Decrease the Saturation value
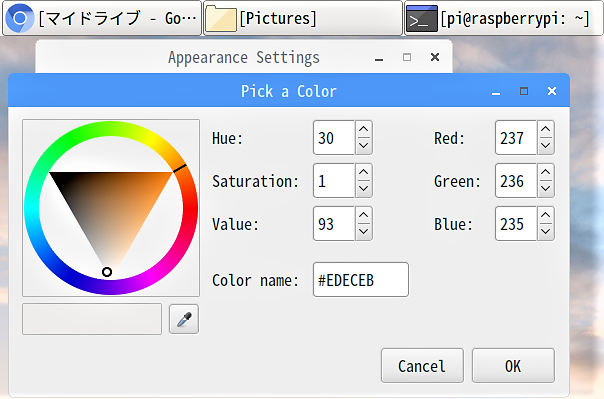Viewport: 604px width, 399px height. 364,189
